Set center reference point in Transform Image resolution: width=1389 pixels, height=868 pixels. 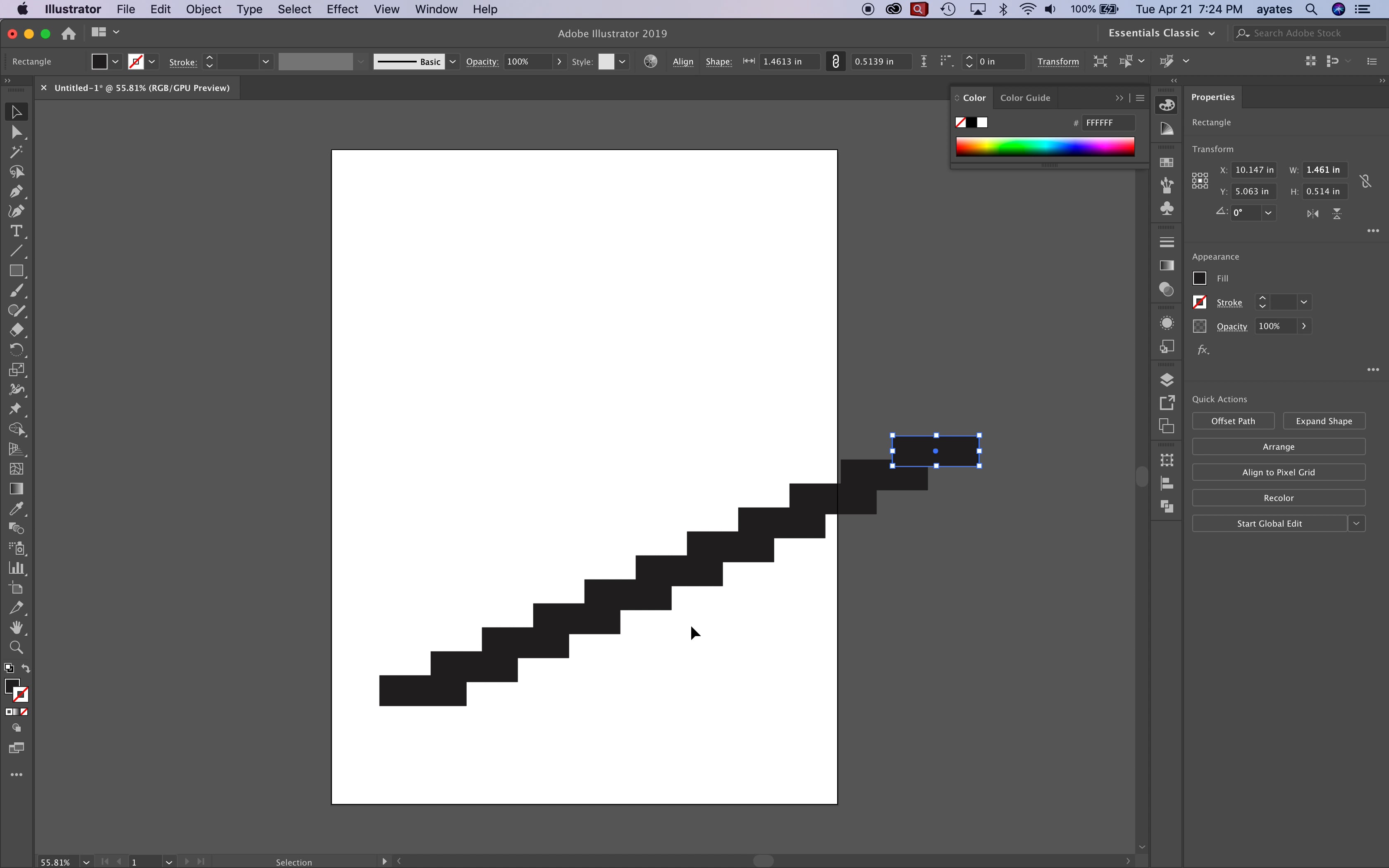point(1200,180)
